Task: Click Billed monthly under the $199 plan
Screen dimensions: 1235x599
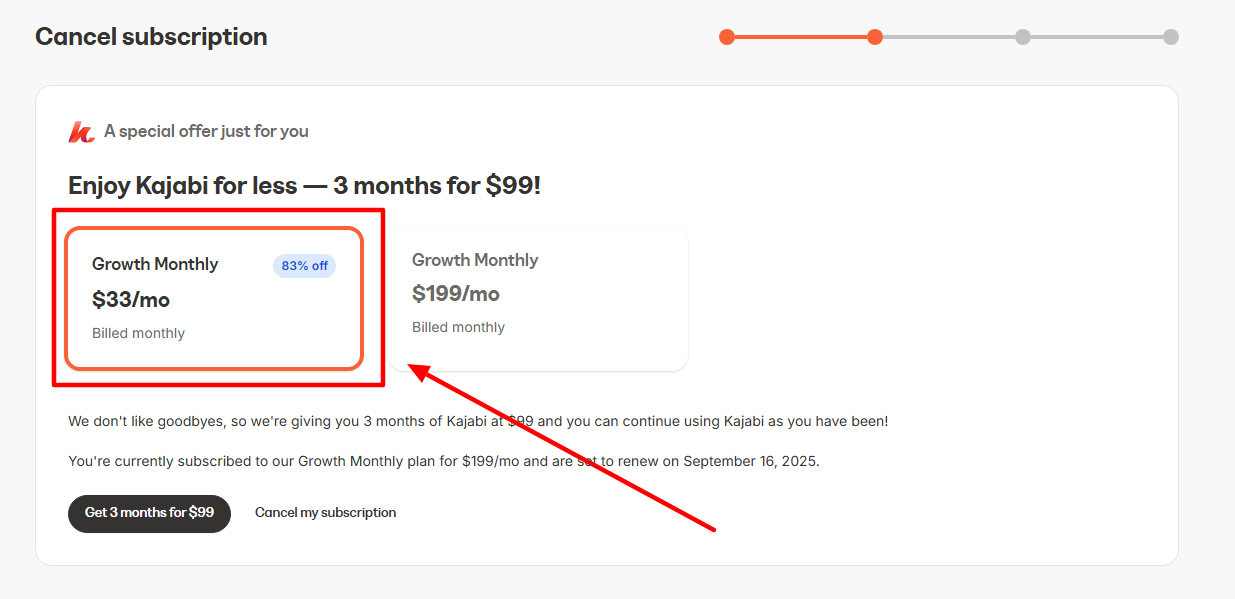Action: (458, 327)
